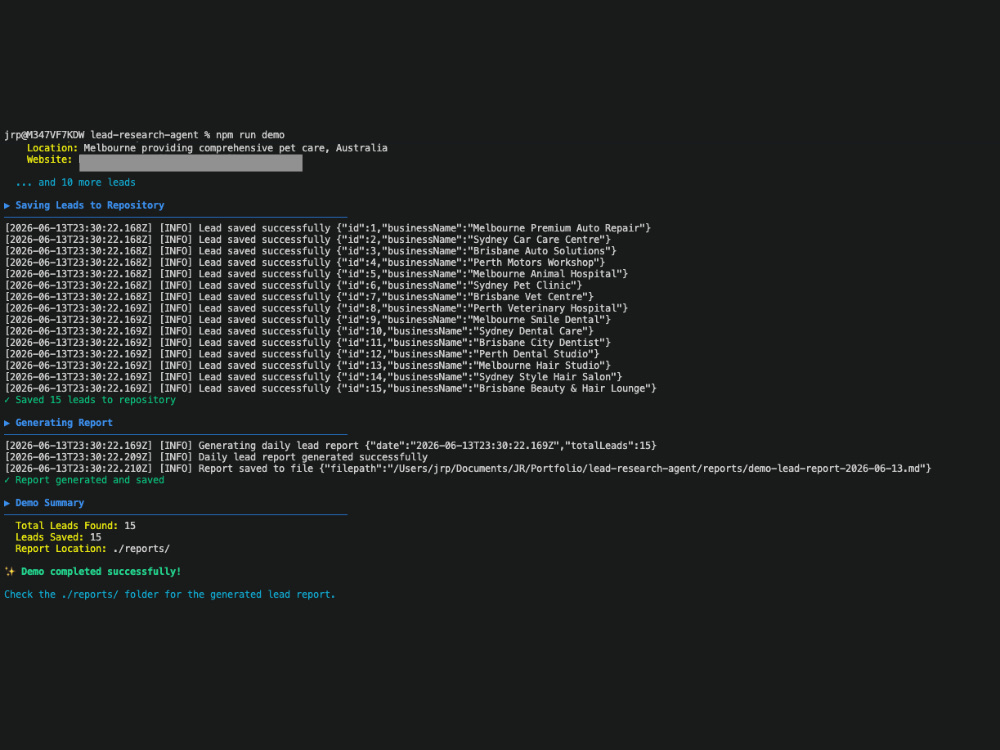Click 'Generating daily lead report' log line

coord(330,446)
